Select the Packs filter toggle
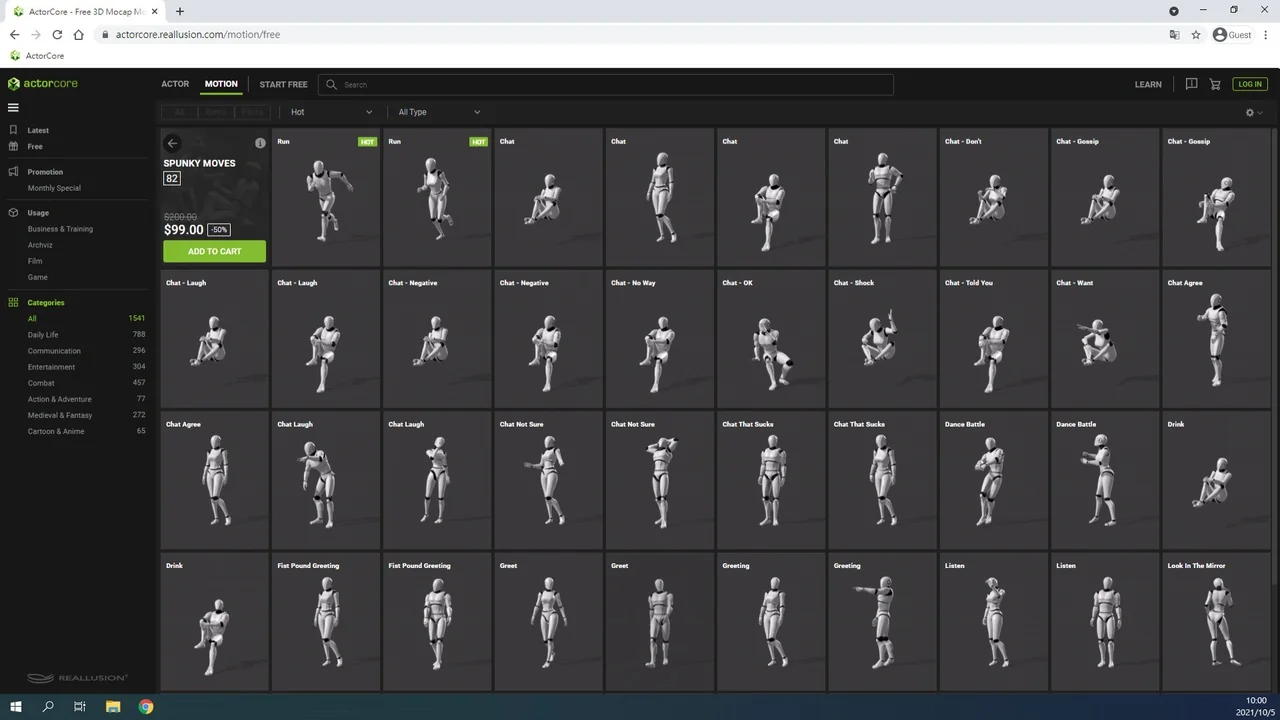The image size is (1280, 720). 252,112
